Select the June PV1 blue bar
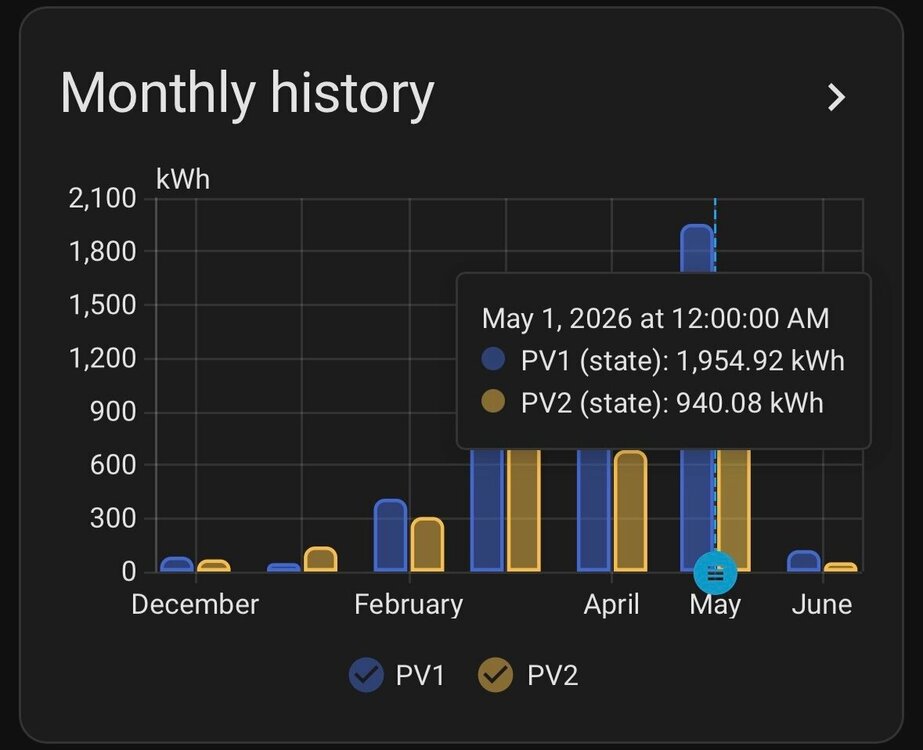This screenshot has width=923, height=750. [804, 561]
